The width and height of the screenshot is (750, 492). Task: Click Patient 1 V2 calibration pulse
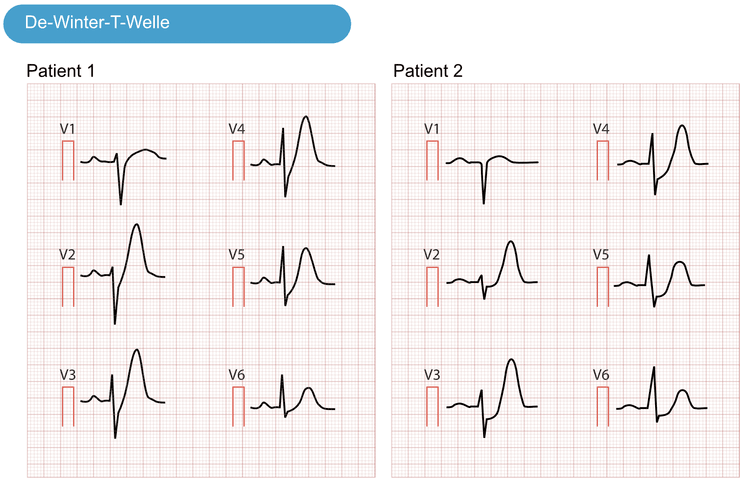click(68, 287)
